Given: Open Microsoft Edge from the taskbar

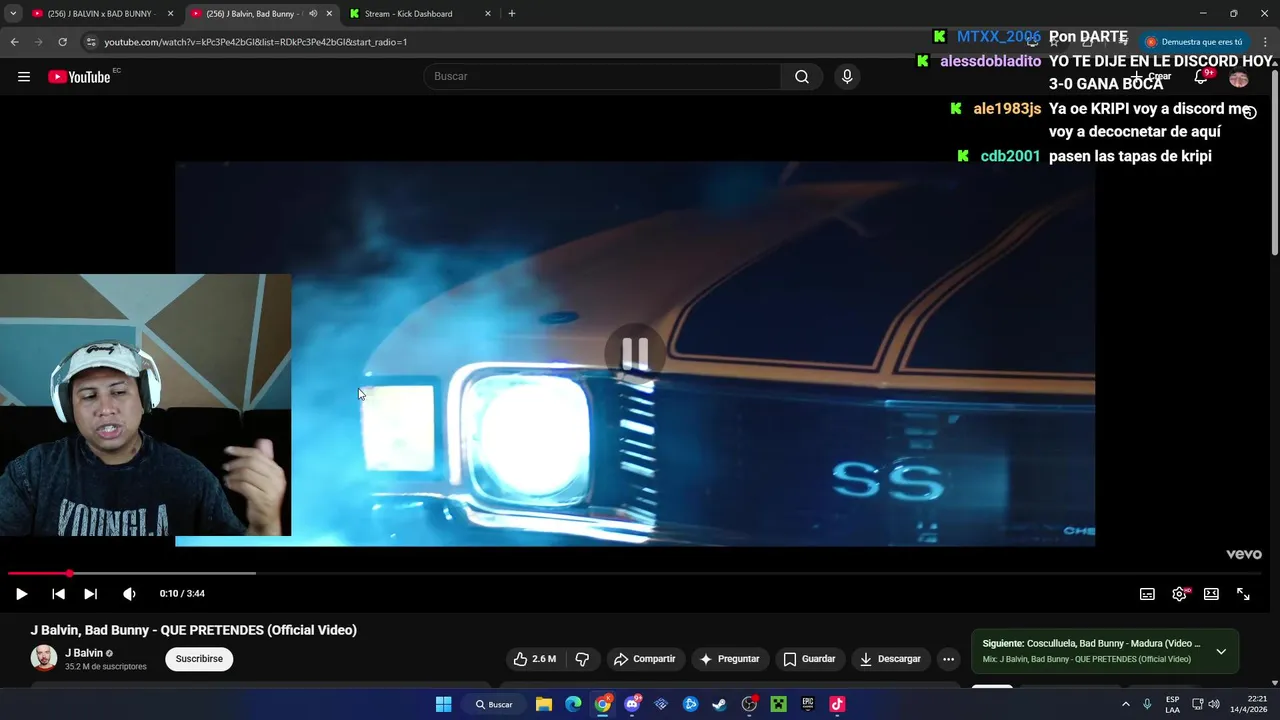Looking at the screenshot, I should pyautogui.click(x=573, y=704).
